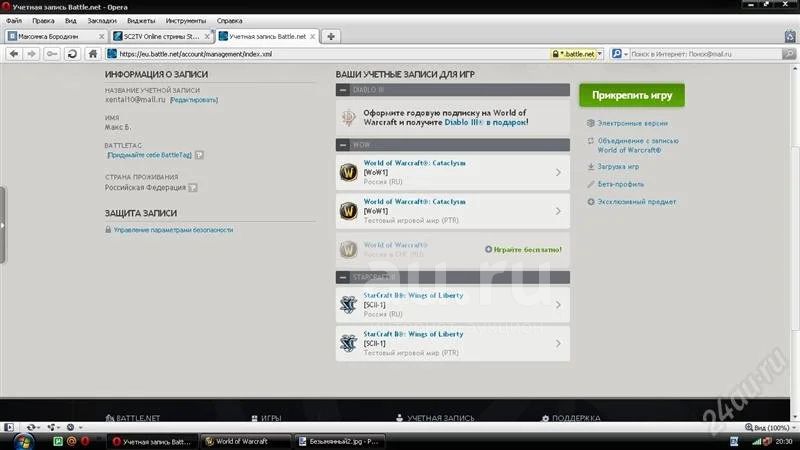Open World of Warcraft taskbar button
Image resolution: width=800 pixels, height=450 pixels.
click(x=245, y=441)
